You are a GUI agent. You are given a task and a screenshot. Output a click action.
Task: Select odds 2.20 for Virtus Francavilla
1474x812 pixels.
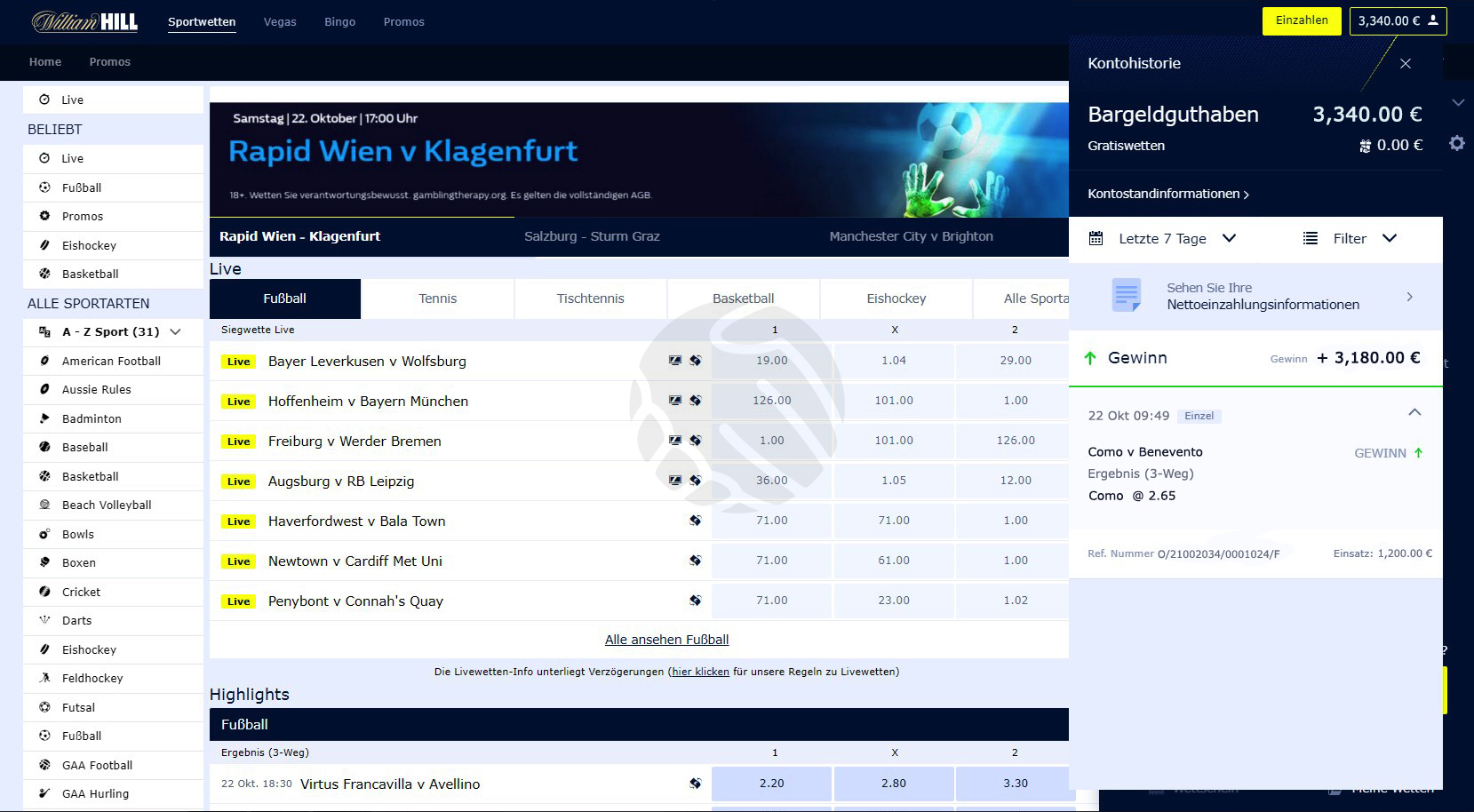(771, 784)
